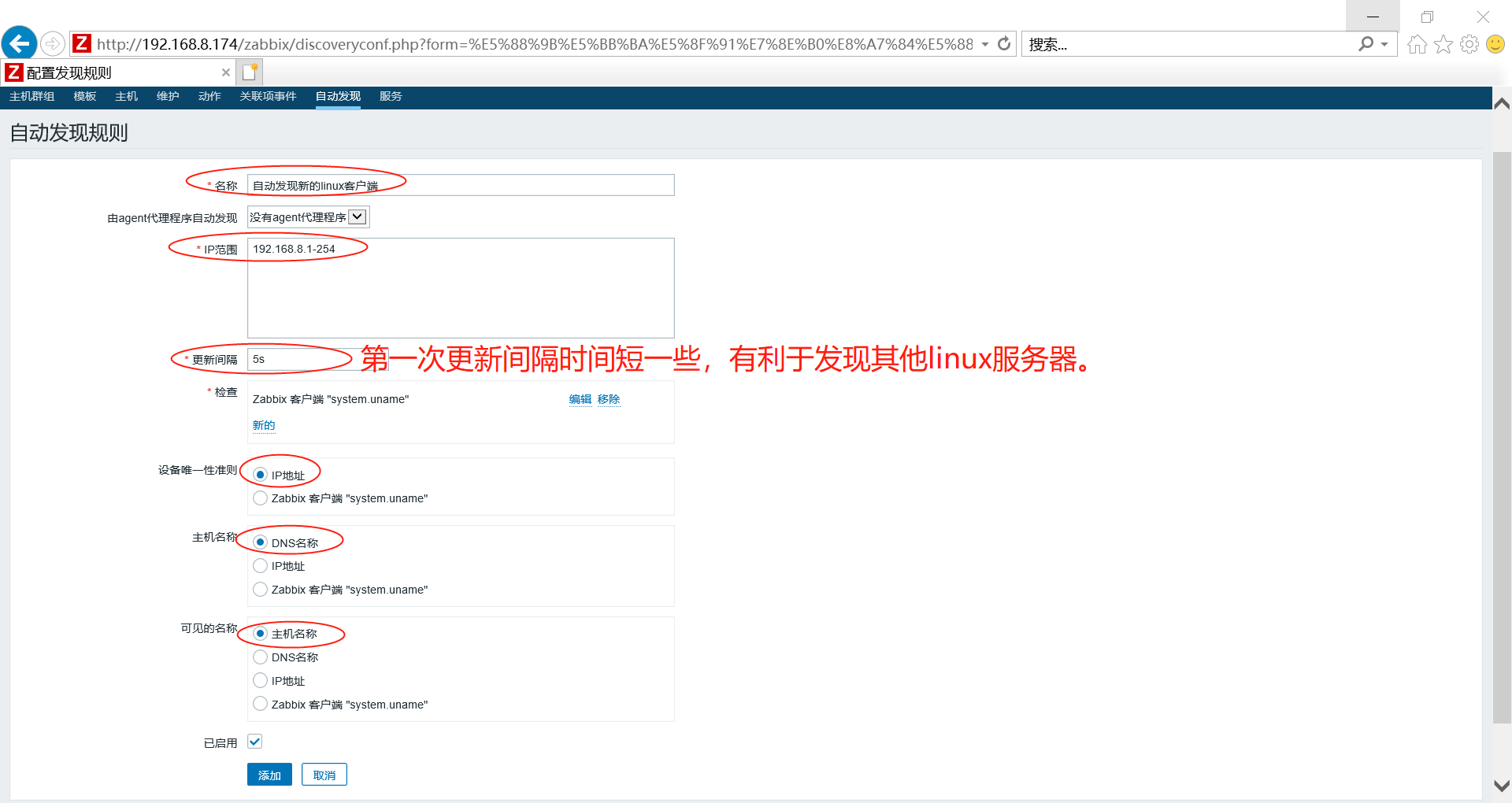Select DNS名称 under 主机名称

pos(261,542)
